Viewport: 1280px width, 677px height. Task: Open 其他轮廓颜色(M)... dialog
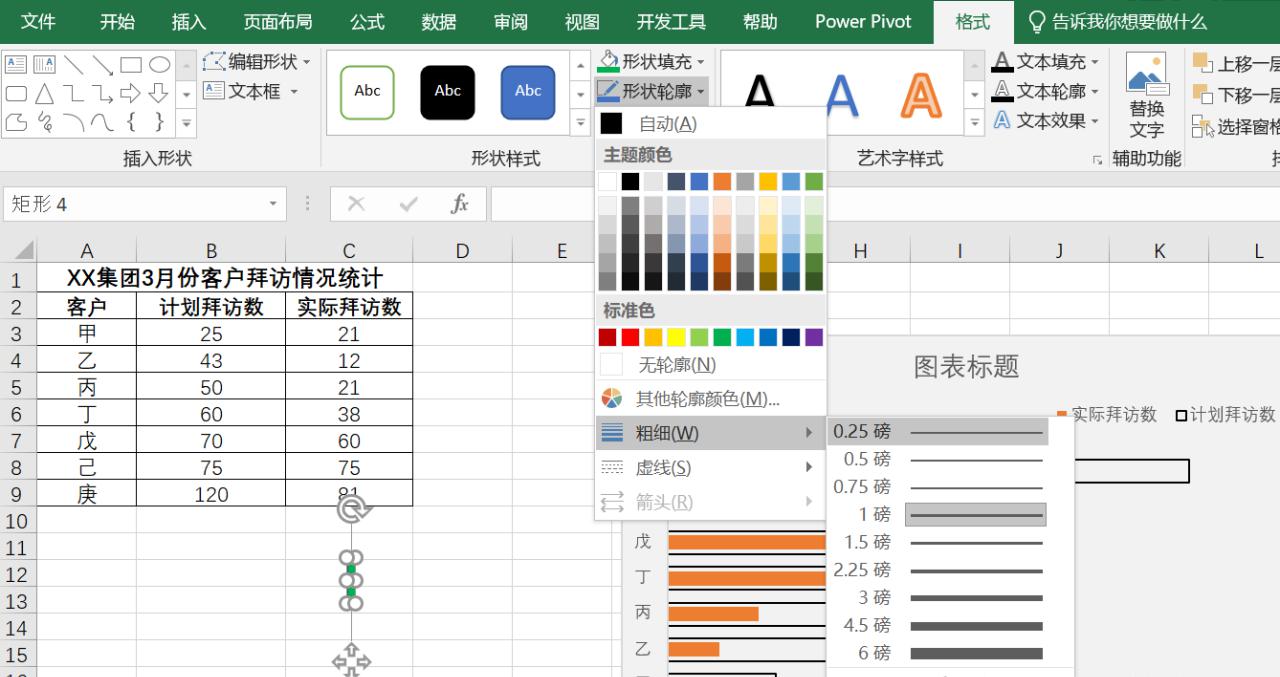[710, 399]
